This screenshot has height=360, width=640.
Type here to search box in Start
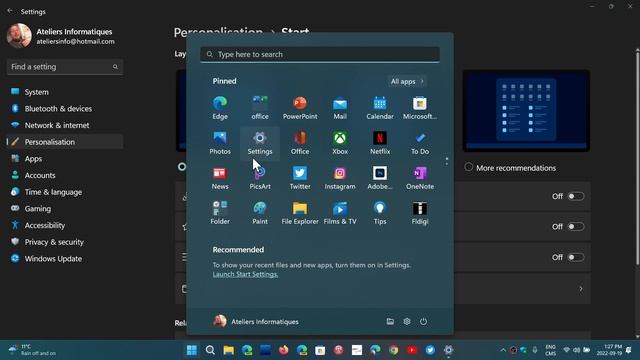coord(320,54)
